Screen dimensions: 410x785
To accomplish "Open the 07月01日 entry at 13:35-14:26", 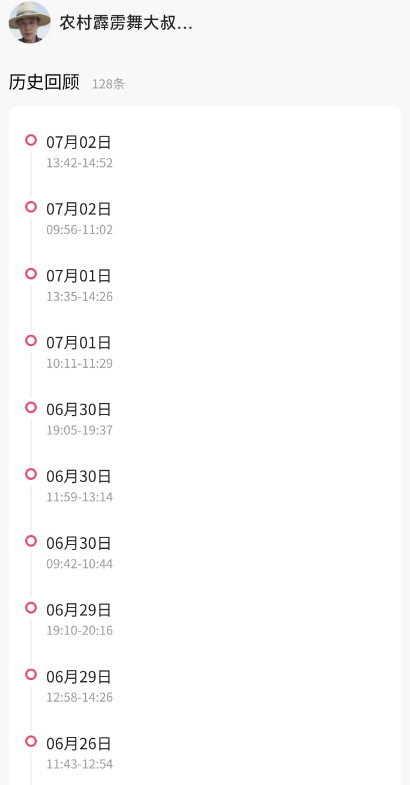I will pos(205,285).
